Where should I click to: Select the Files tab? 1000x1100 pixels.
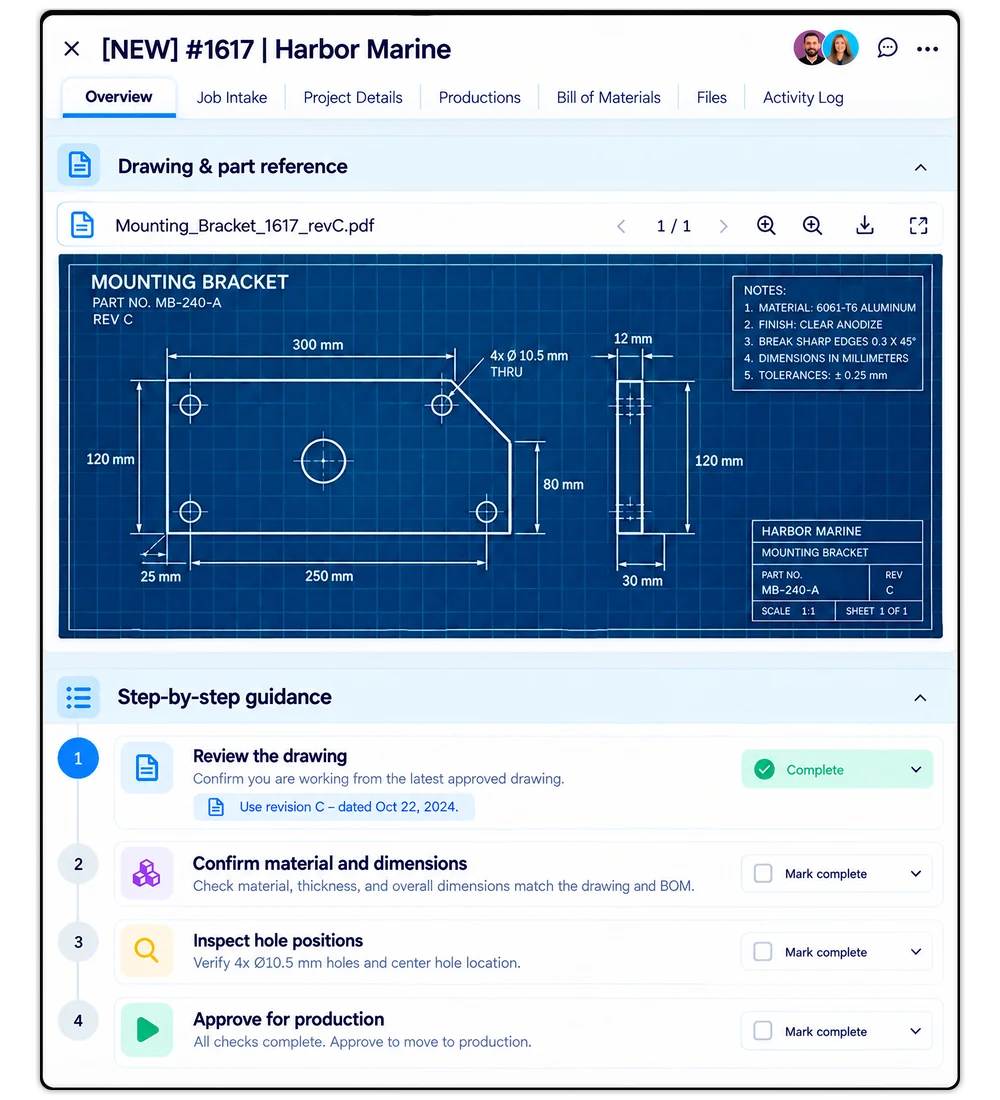pos(712,98)
